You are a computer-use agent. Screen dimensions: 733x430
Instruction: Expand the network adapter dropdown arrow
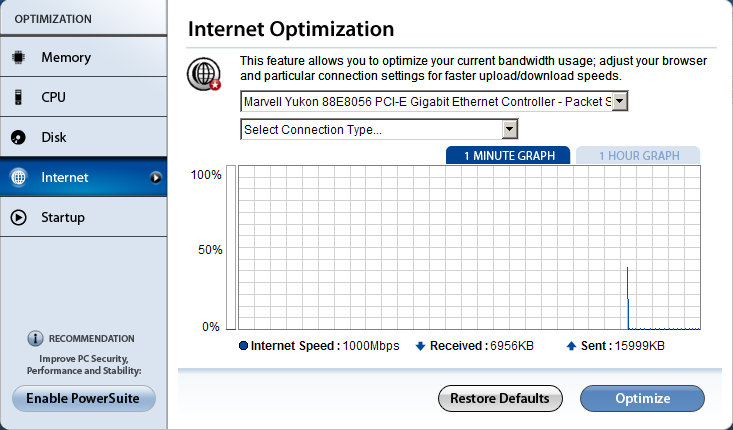tap(619, 101)
